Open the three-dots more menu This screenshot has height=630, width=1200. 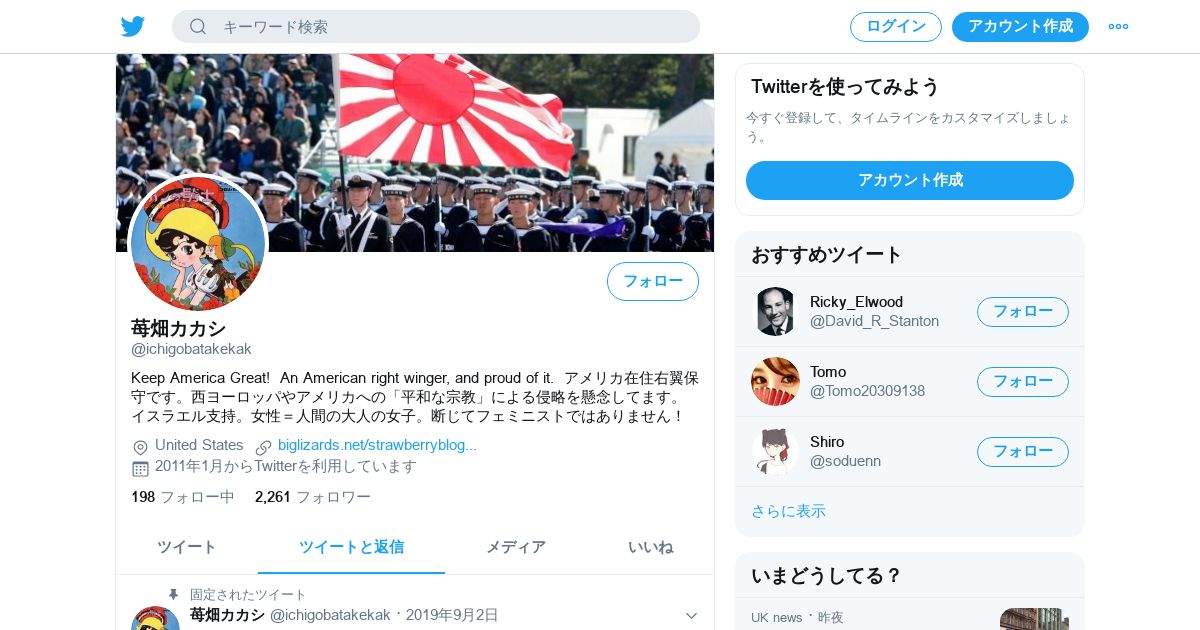click(1118, 26)
